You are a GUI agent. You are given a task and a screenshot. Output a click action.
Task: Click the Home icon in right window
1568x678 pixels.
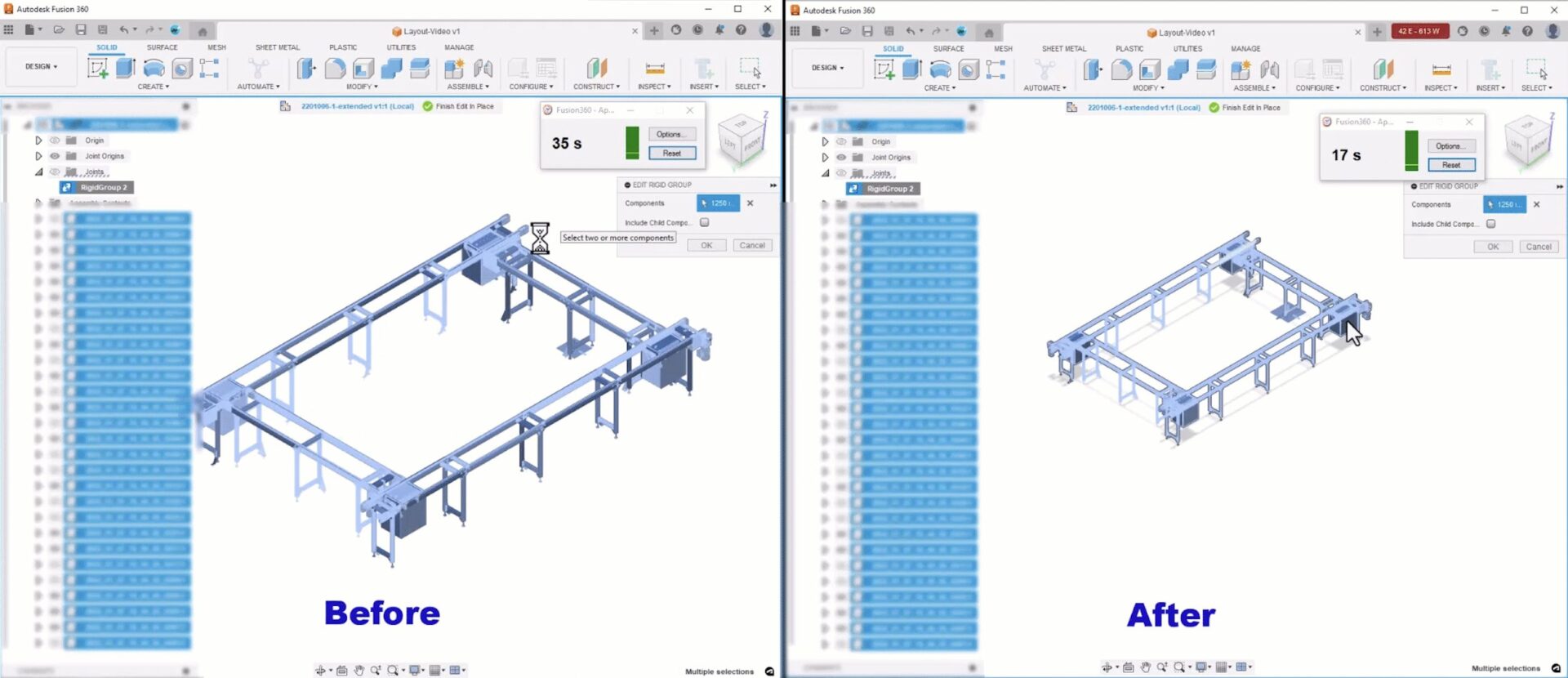pos(988,32)
